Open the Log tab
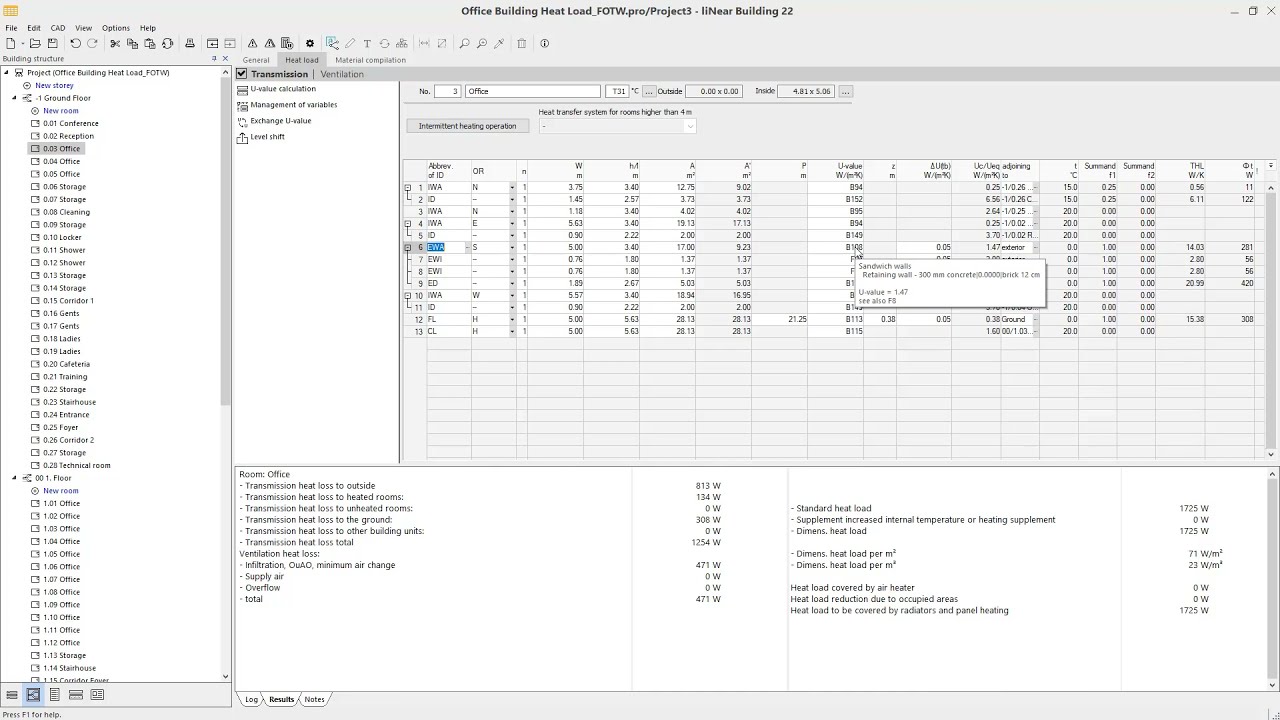This screenshot has height=720, width=1280. pos(252,699)
